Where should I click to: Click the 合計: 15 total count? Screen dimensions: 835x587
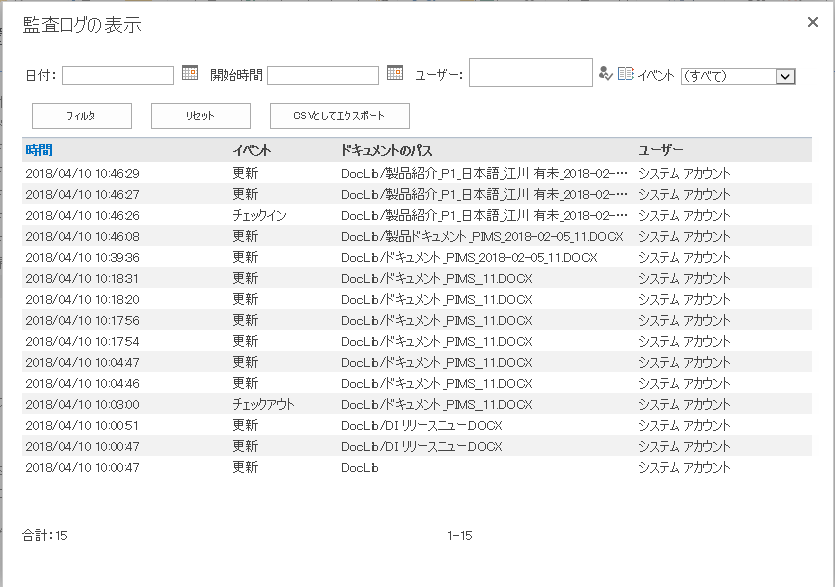point(45,536)
